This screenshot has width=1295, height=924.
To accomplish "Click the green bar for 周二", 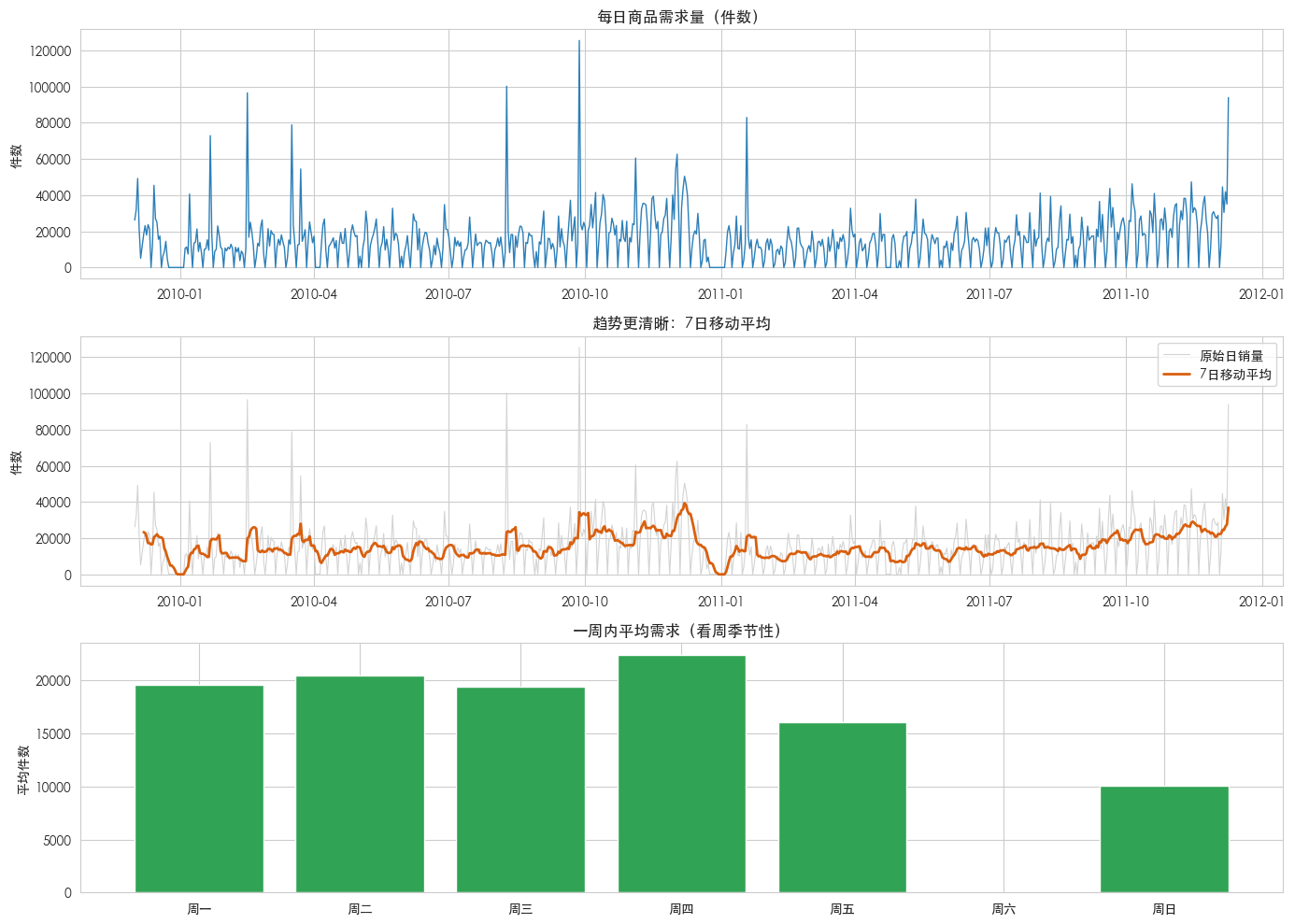I will coord(360,785).
